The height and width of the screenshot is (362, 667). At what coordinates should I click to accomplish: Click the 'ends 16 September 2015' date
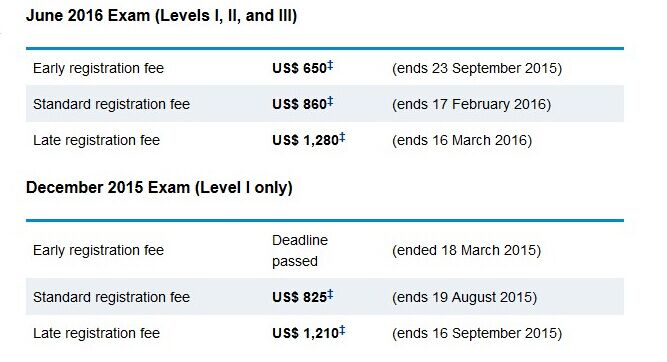point(477,333)
